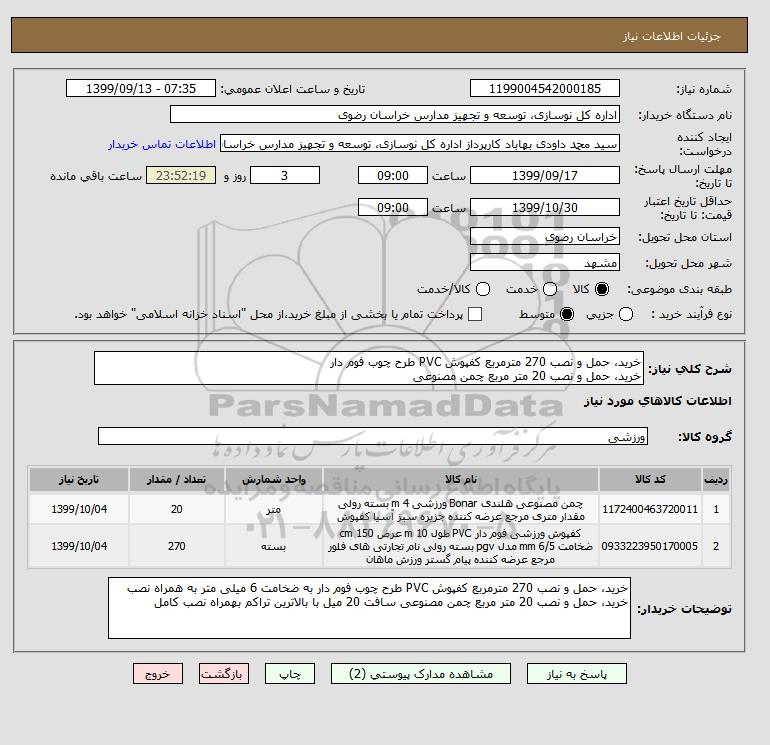Click the unit cell متر in row 1

[x=274, y=509]
